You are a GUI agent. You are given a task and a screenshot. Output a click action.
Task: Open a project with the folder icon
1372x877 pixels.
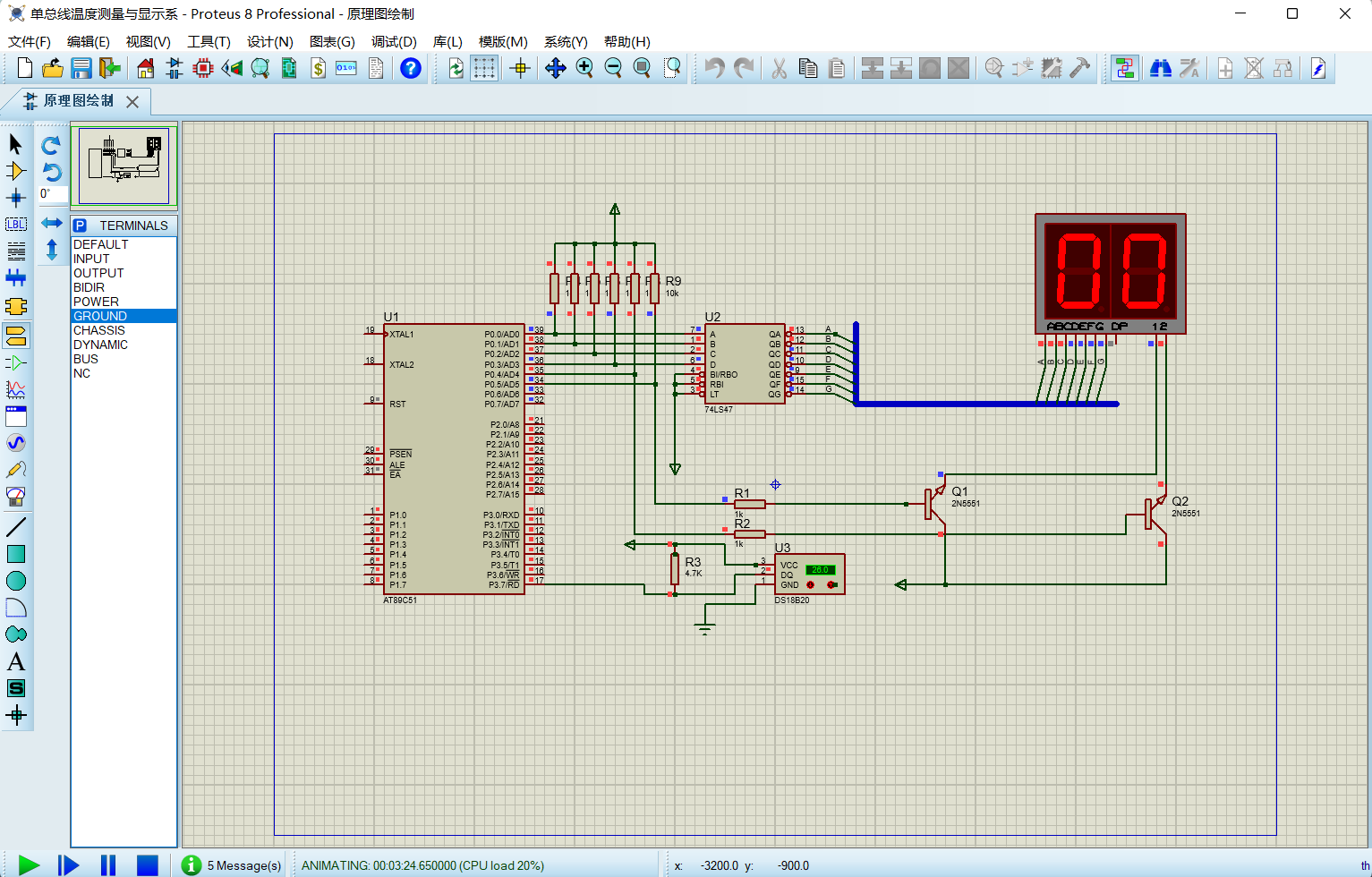pyautogui.click(x=53, y=68)
